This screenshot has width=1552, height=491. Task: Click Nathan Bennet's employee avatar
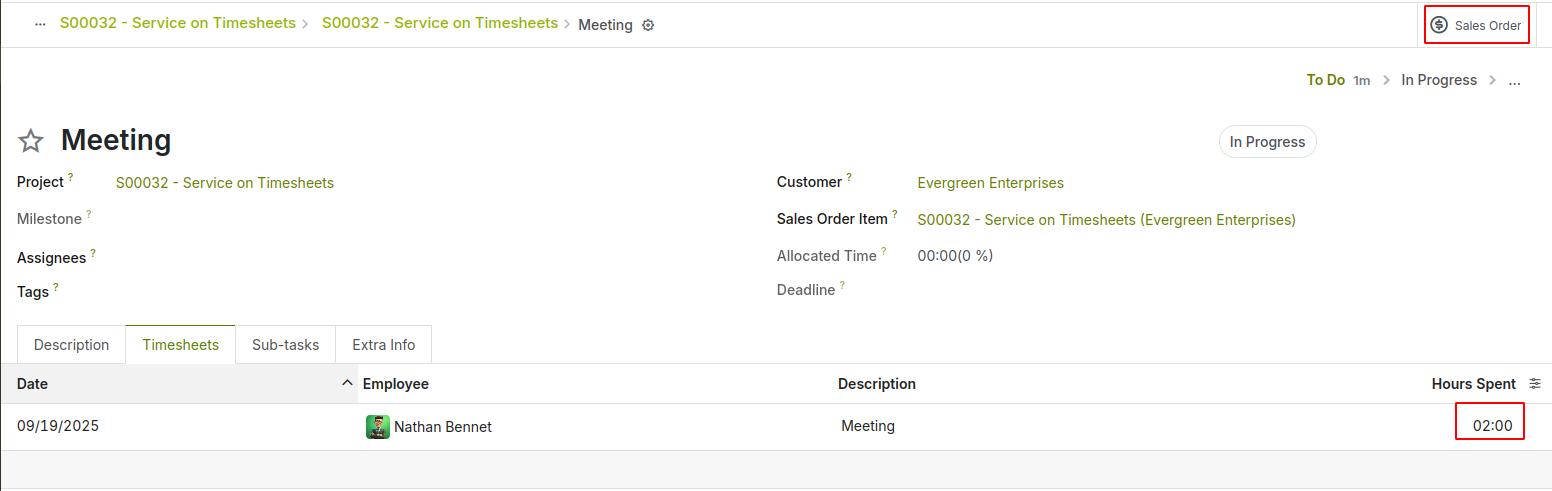(378, 427)
